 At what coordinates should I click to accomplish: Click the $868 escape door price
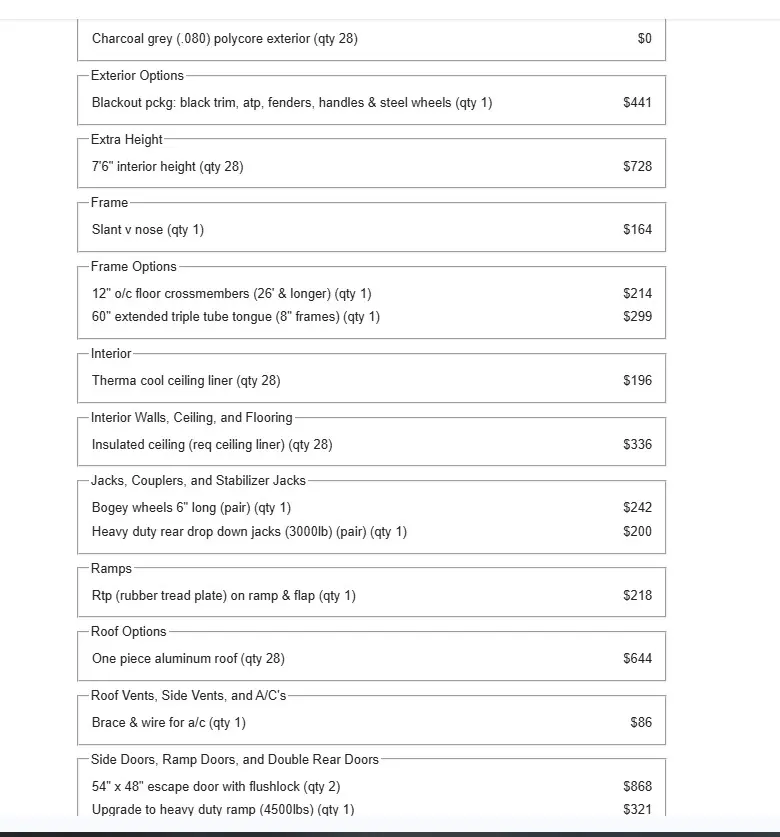pos(637,786)
